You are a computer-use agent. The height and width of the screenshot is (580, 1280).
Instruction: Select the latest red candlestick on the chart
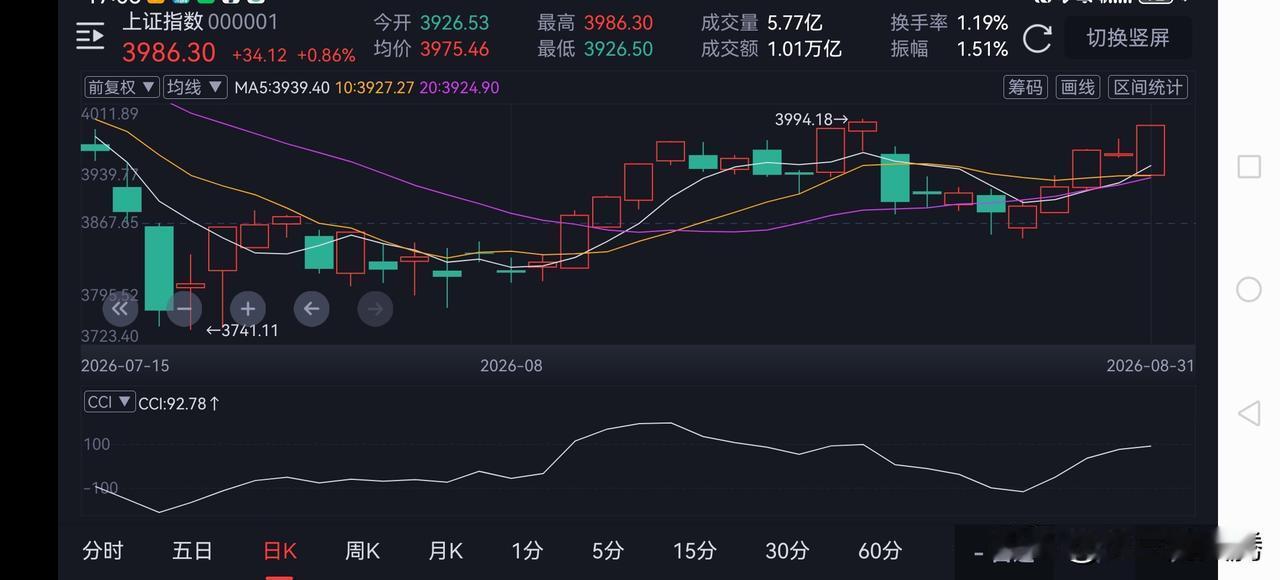coord(1150,150)
